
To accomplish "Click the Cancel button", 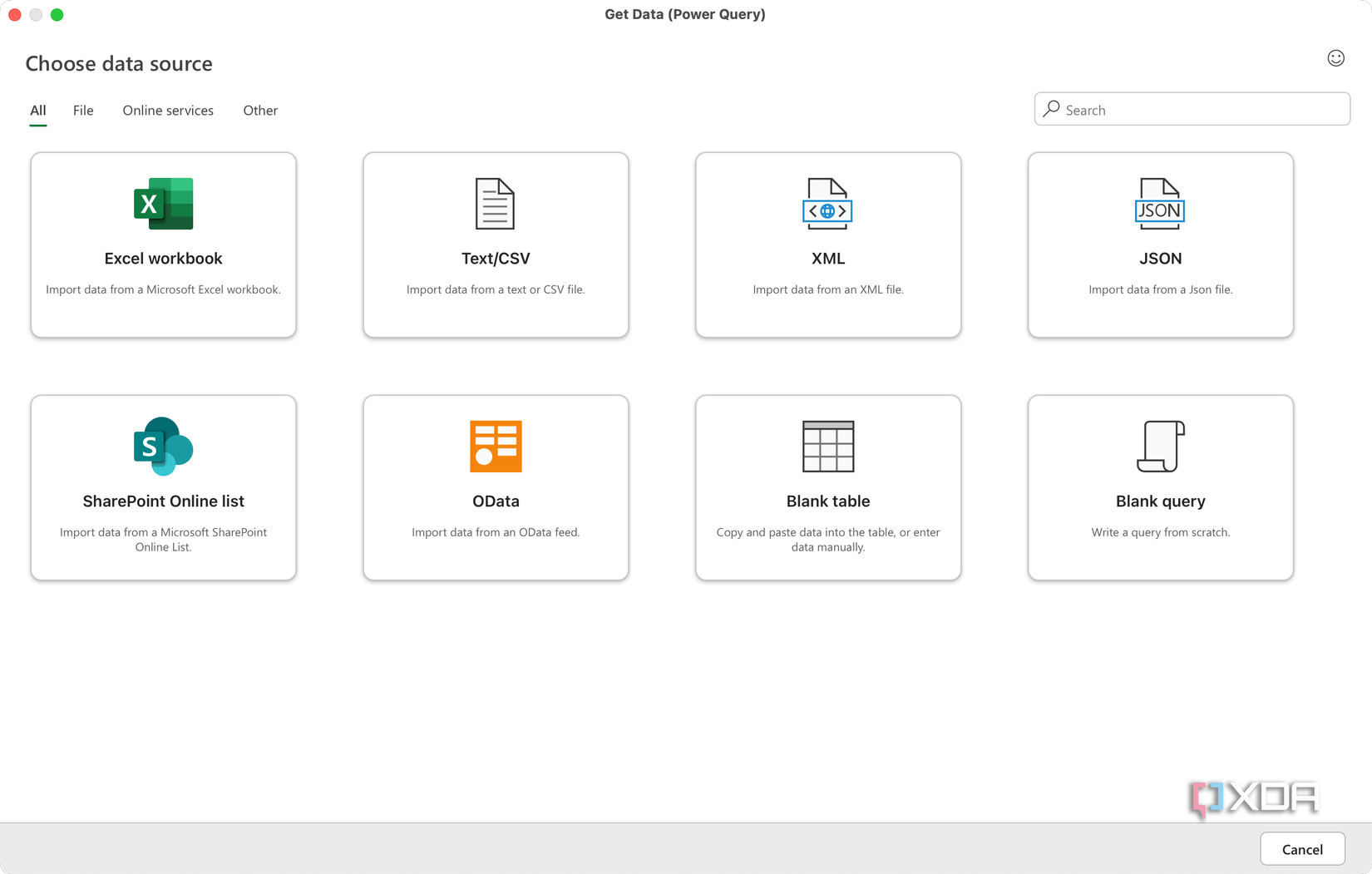I will point(1301,849).
